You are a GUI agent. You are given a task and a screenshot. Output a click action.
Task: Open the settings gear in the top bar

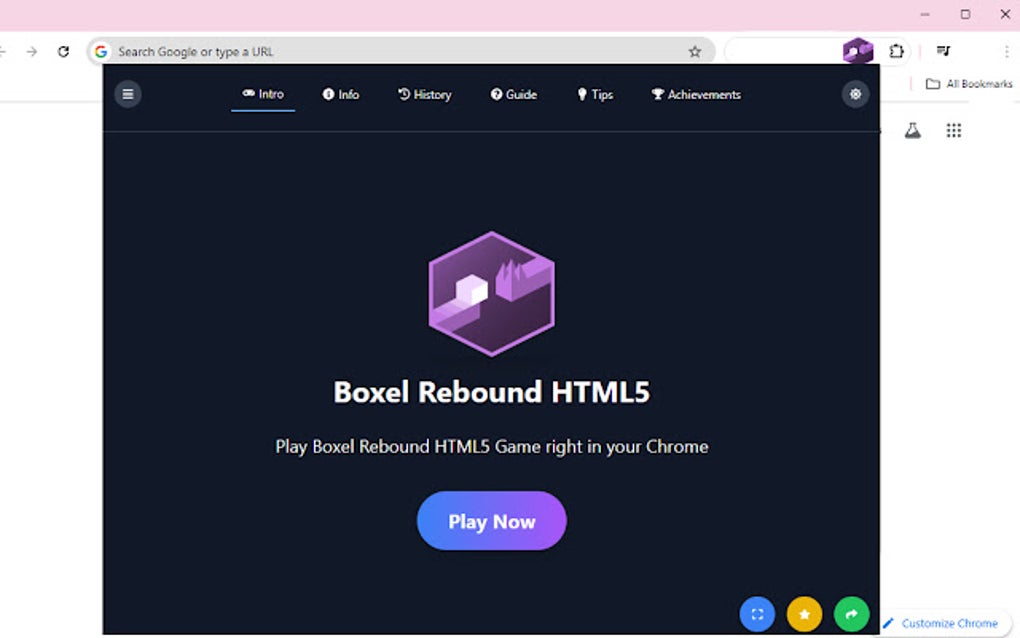(x=855, y=93)
